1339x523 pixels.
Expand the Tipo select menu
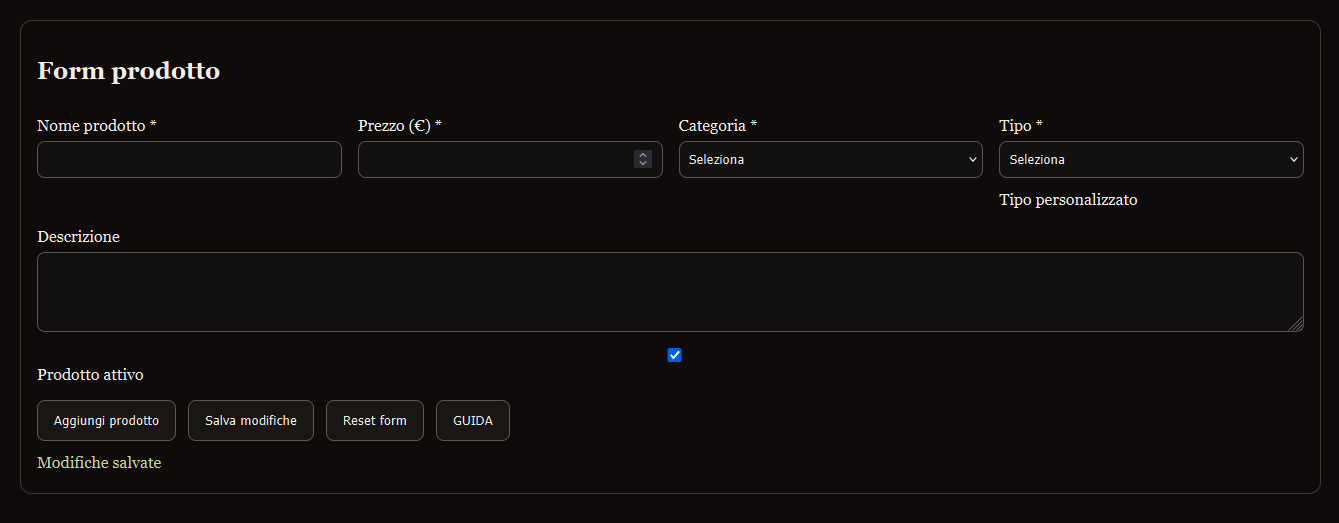pyautogui.click(x=1151, y=160)
